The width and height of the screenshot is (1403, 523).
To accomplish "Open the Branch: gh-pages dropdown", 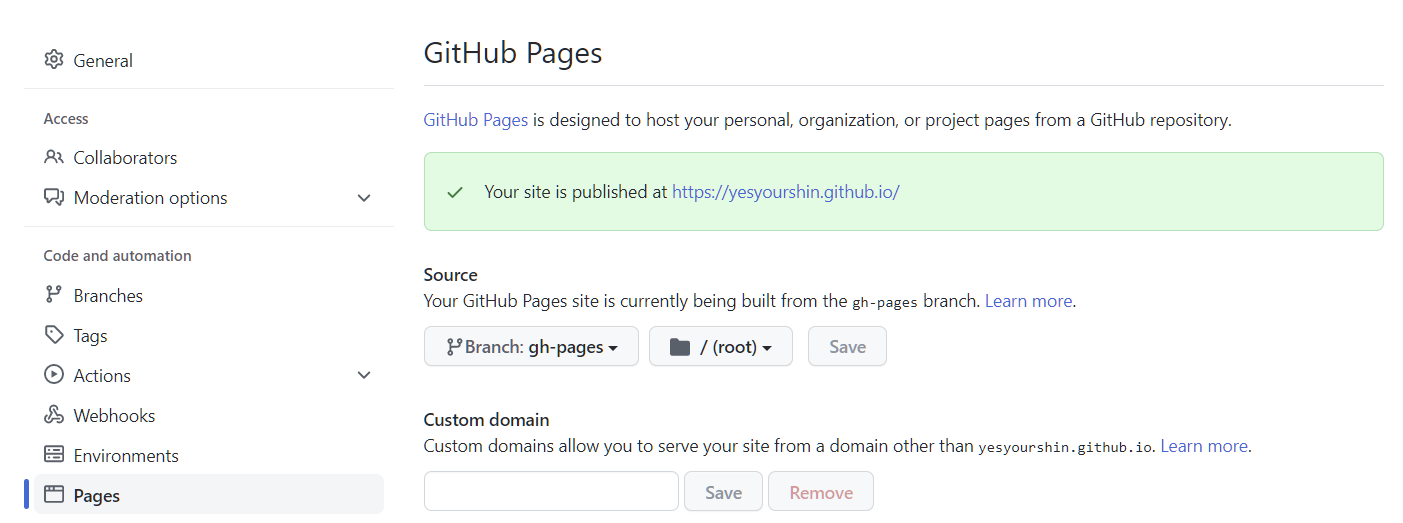I will tap(531, 346).
